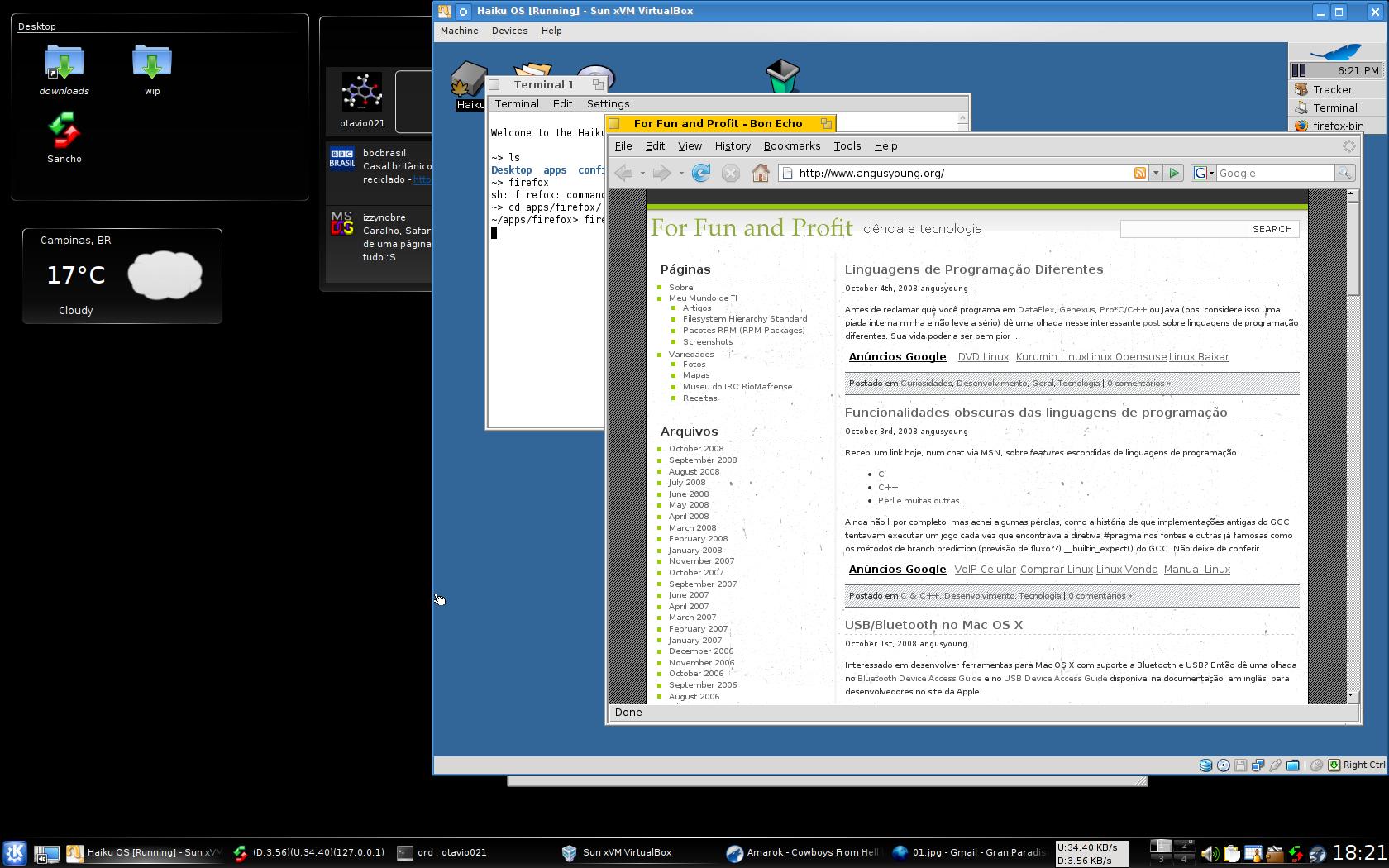Select Terminal in Haiku Deskbar
Viewport: 1389px width, 868px height.
point(1337,107)
